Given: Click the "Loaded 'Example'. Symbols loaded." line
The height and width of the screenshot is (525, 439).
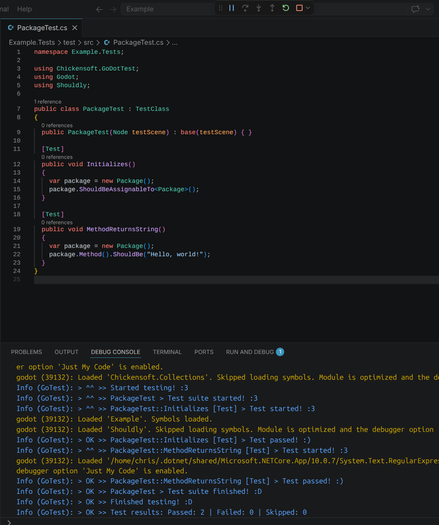Looking at the screenshot, I should [114, 419].
